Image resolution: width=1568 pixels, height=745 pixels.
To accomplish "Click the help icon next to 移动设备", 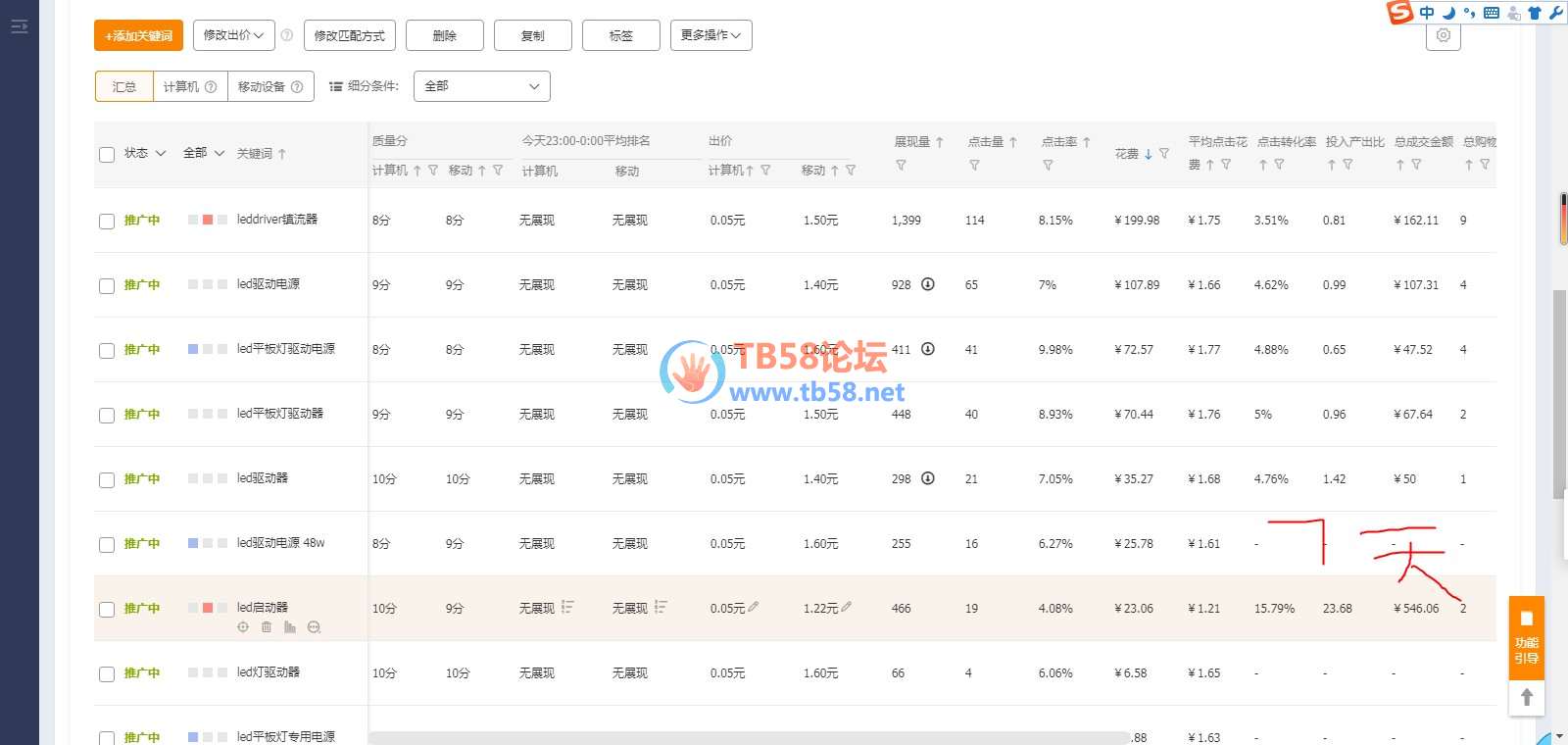I will pos(297,86).
